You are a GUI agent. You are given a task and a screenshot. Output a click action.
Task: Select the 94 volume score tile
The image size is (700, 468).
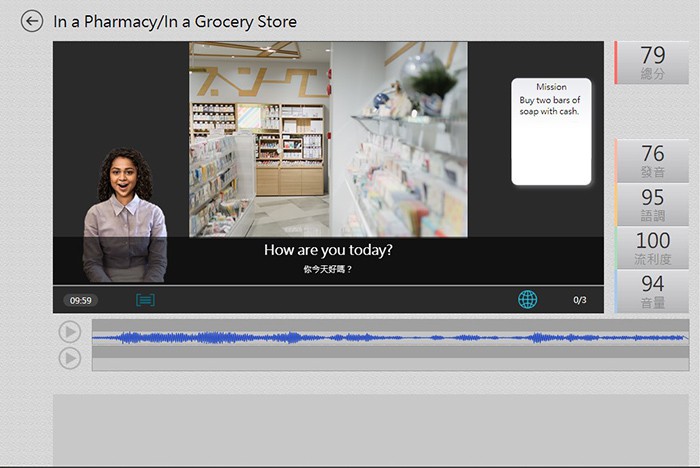coord(652,290)
